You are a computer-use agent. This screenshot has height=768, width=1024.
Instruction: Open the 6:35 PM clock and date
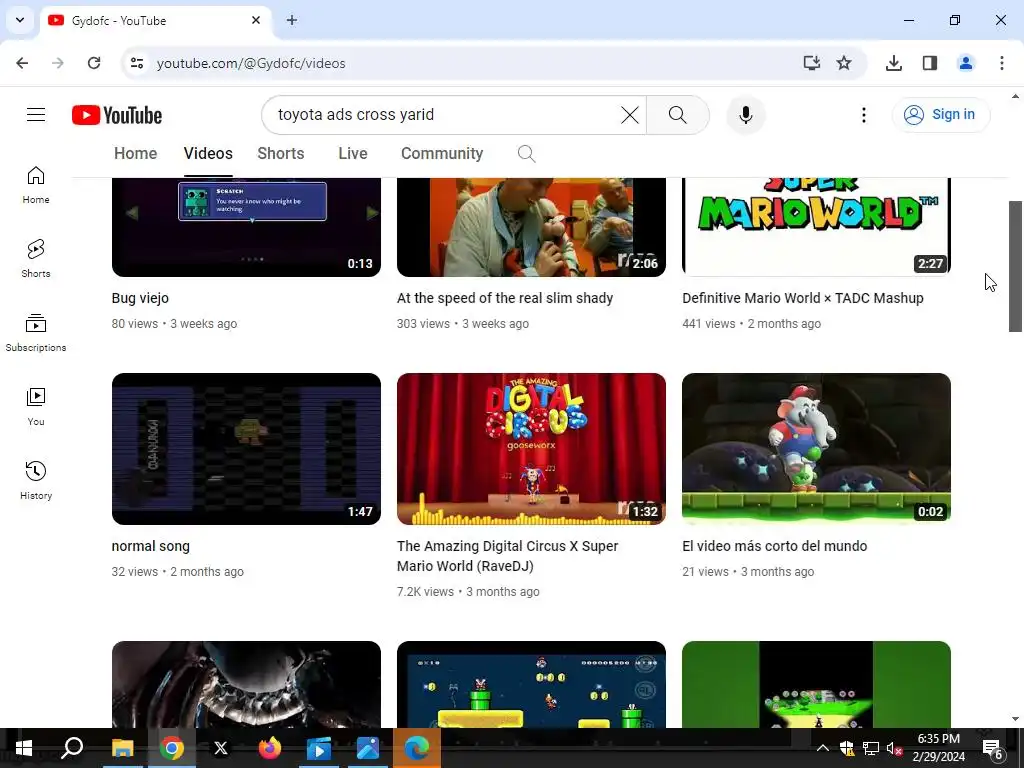point(938,748)
